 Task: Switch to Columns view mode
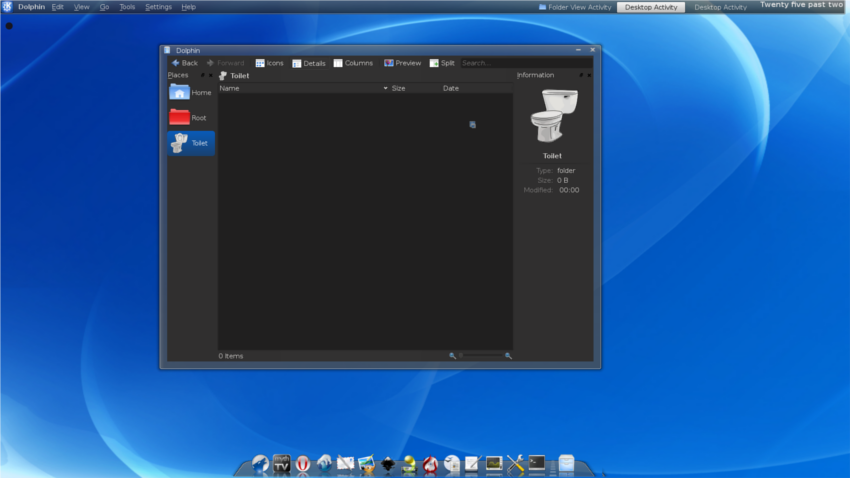tap(353, 63)
